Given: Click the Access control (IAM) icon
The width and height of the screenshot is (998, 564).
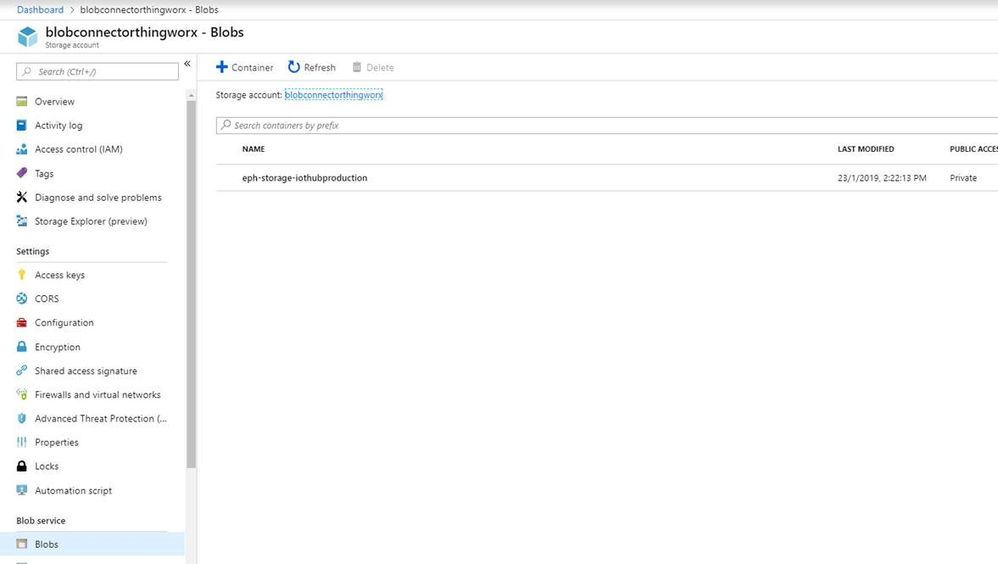Looking at the screenshot, I should 22,149.
